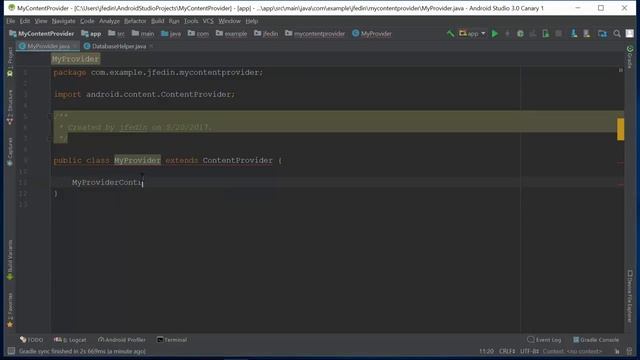Viewport: 640px width, 360px height.
Task: Open the Analyze menu
Action: [109, 21]
